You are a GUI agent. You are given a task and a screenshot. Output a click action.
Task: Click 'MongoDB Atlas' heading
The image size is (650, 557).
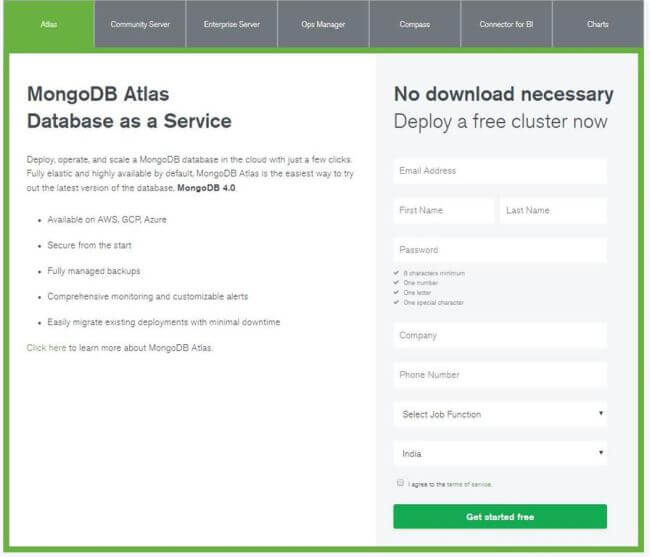tap(98, 94)
